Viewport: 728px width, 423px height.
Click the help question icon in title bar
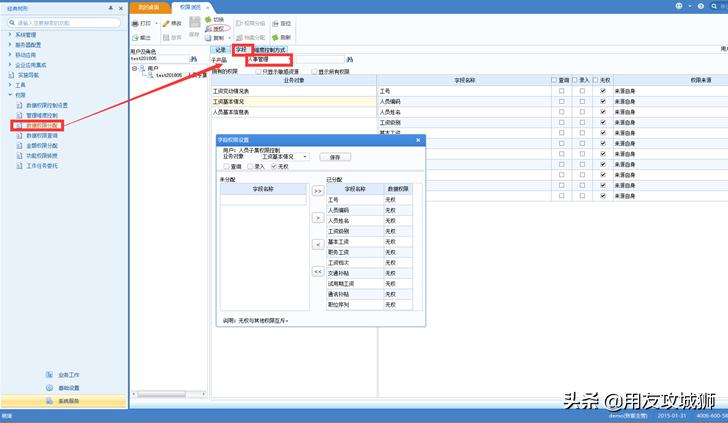pyautogui.click(x=701, y=6)
